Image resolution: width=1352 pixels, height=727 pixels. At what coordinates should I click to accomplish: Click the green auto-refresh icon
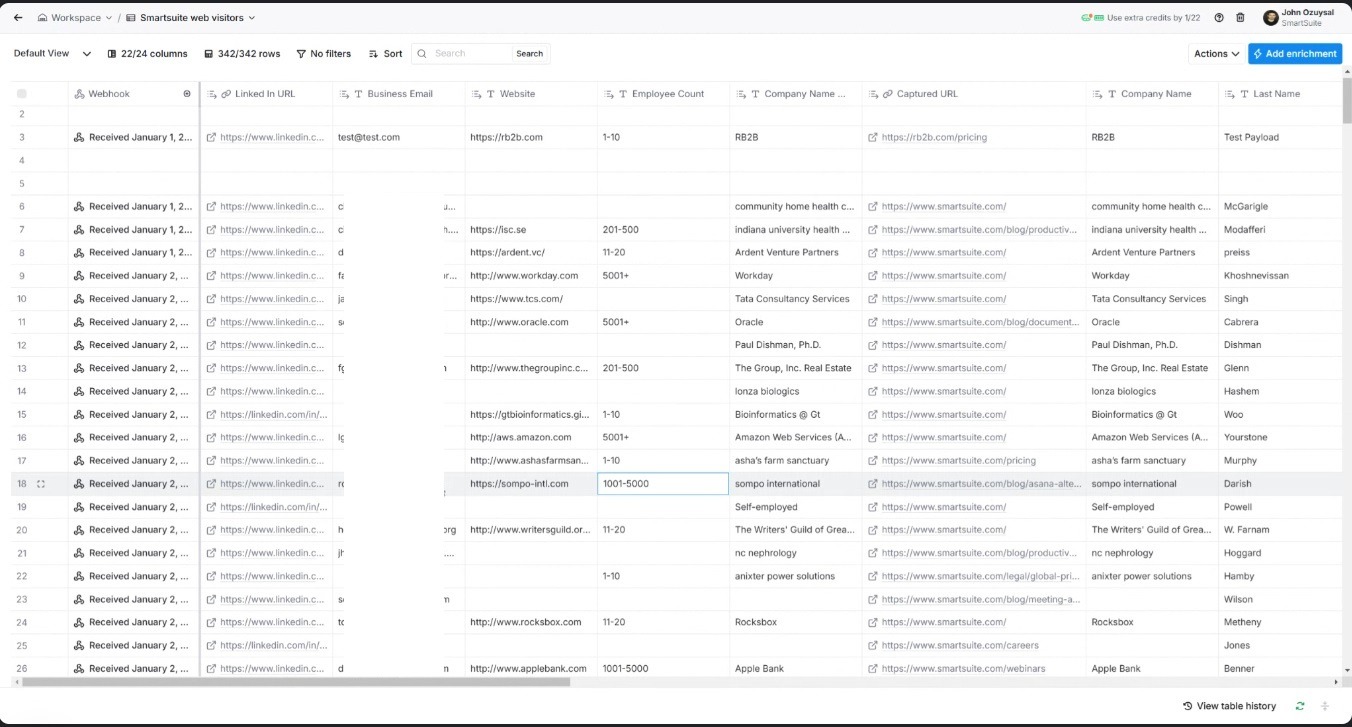click(1300, 706)
